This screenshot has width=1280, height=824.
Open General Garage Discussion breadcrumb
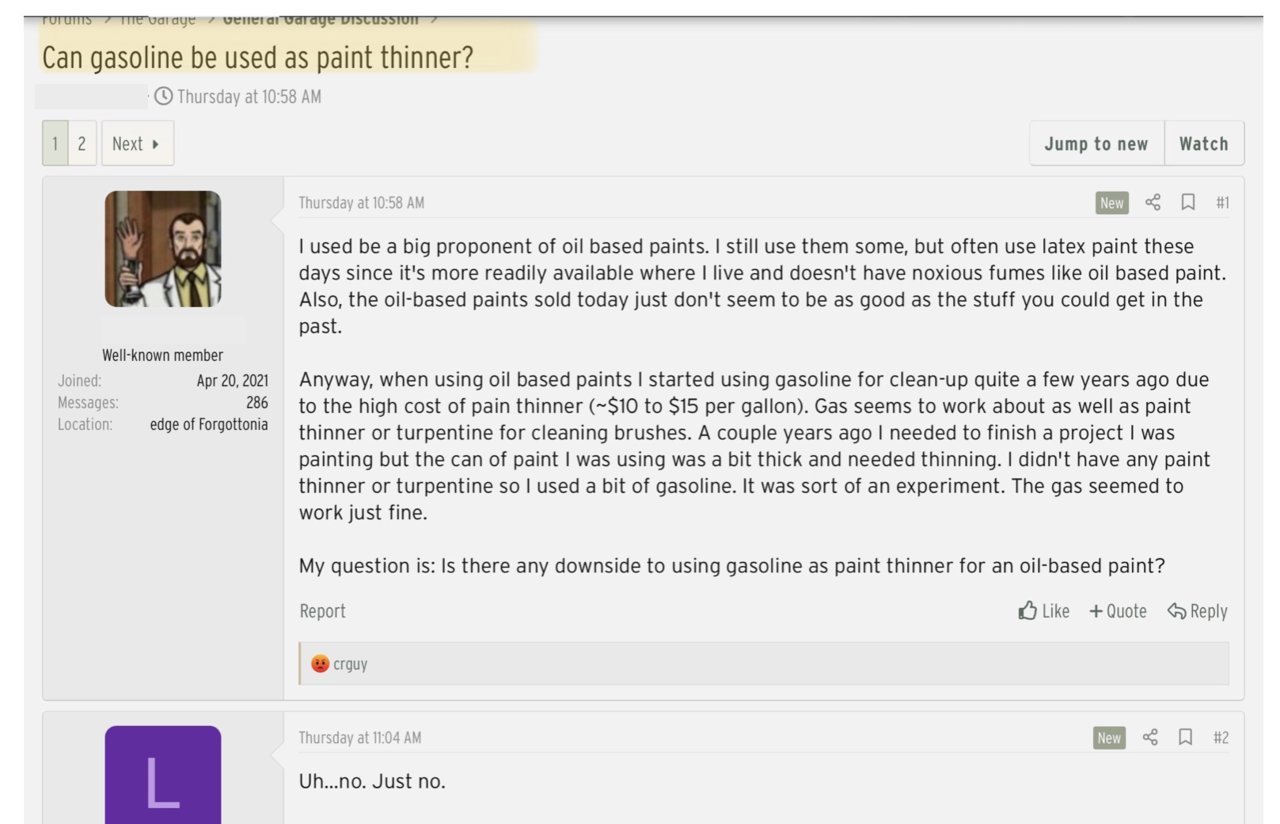coord(321,19)
